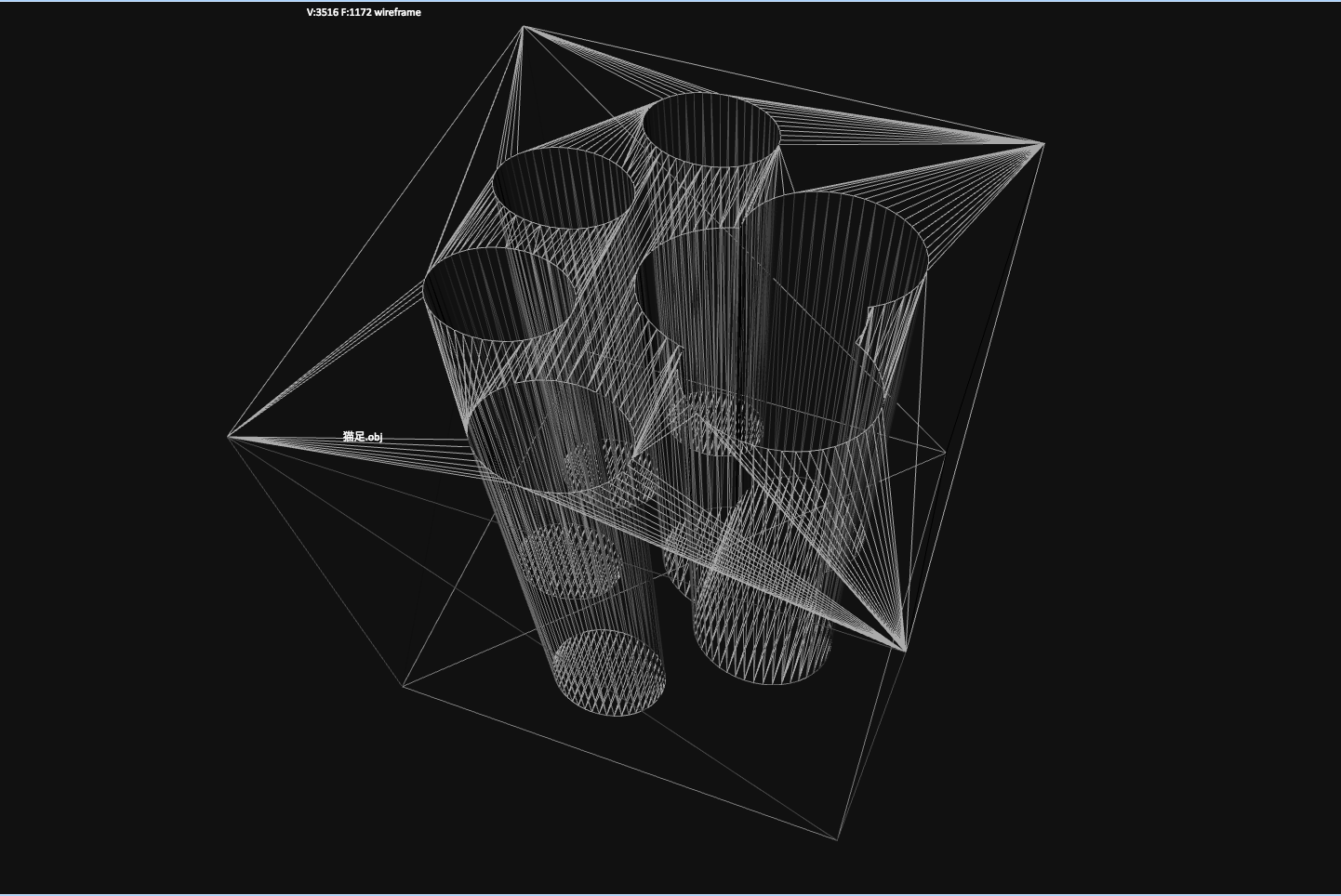Click the top corner of the bounding box

(x=524, y=28)
